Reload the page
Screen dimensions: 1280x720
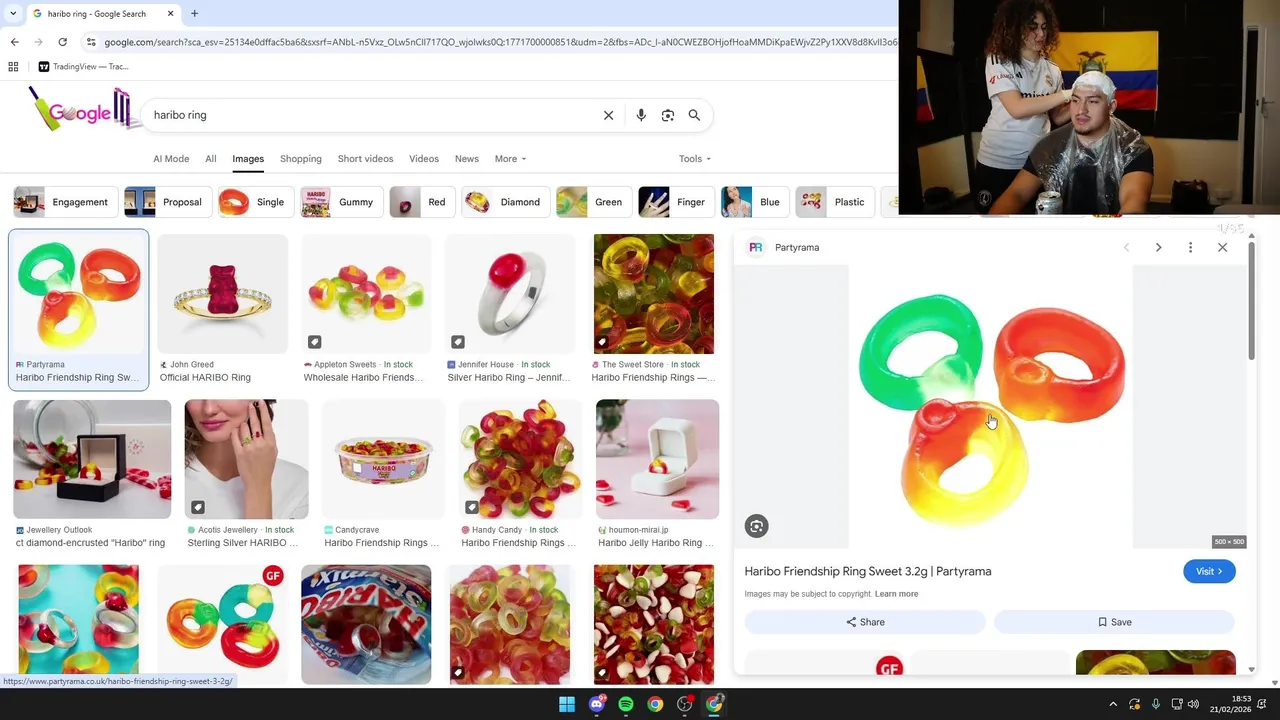[62, 42]
